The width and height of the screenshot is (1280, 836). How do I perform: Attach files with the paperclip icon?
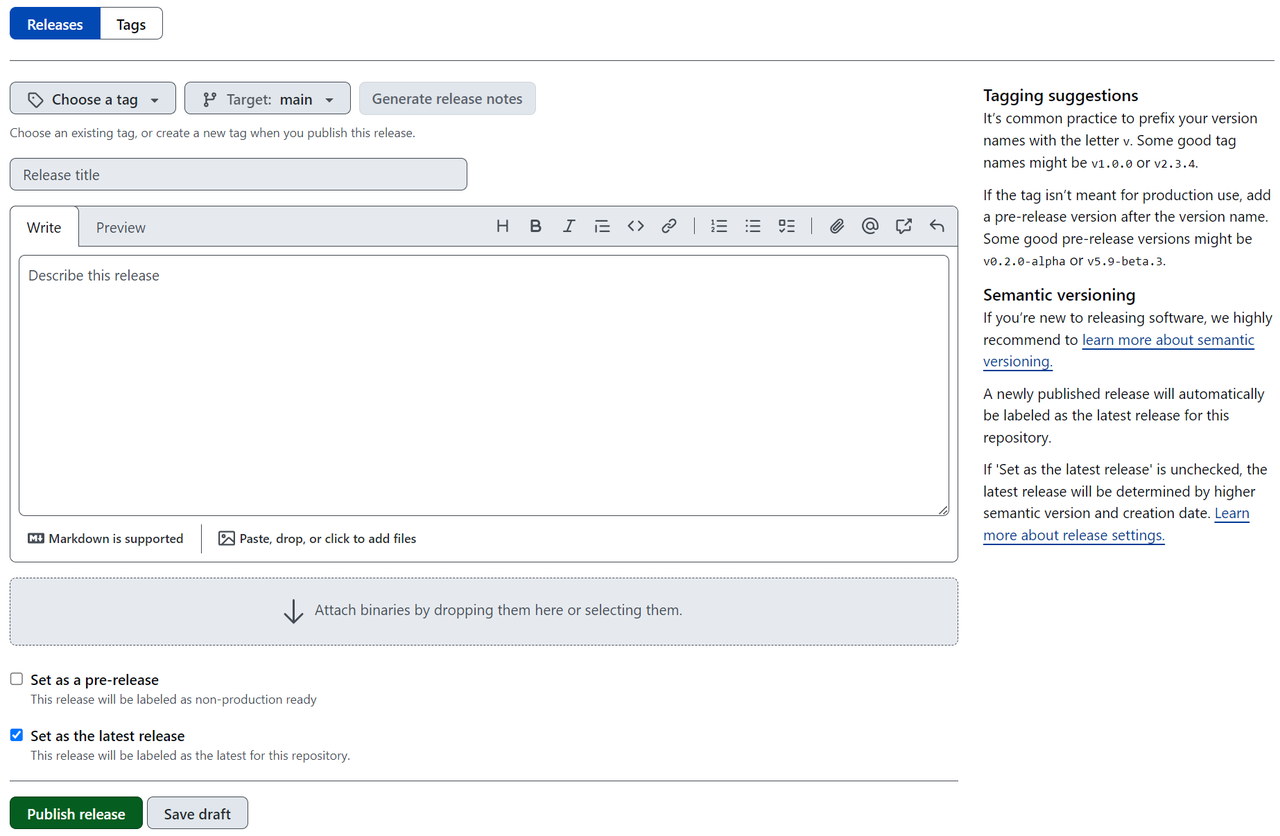837,226
